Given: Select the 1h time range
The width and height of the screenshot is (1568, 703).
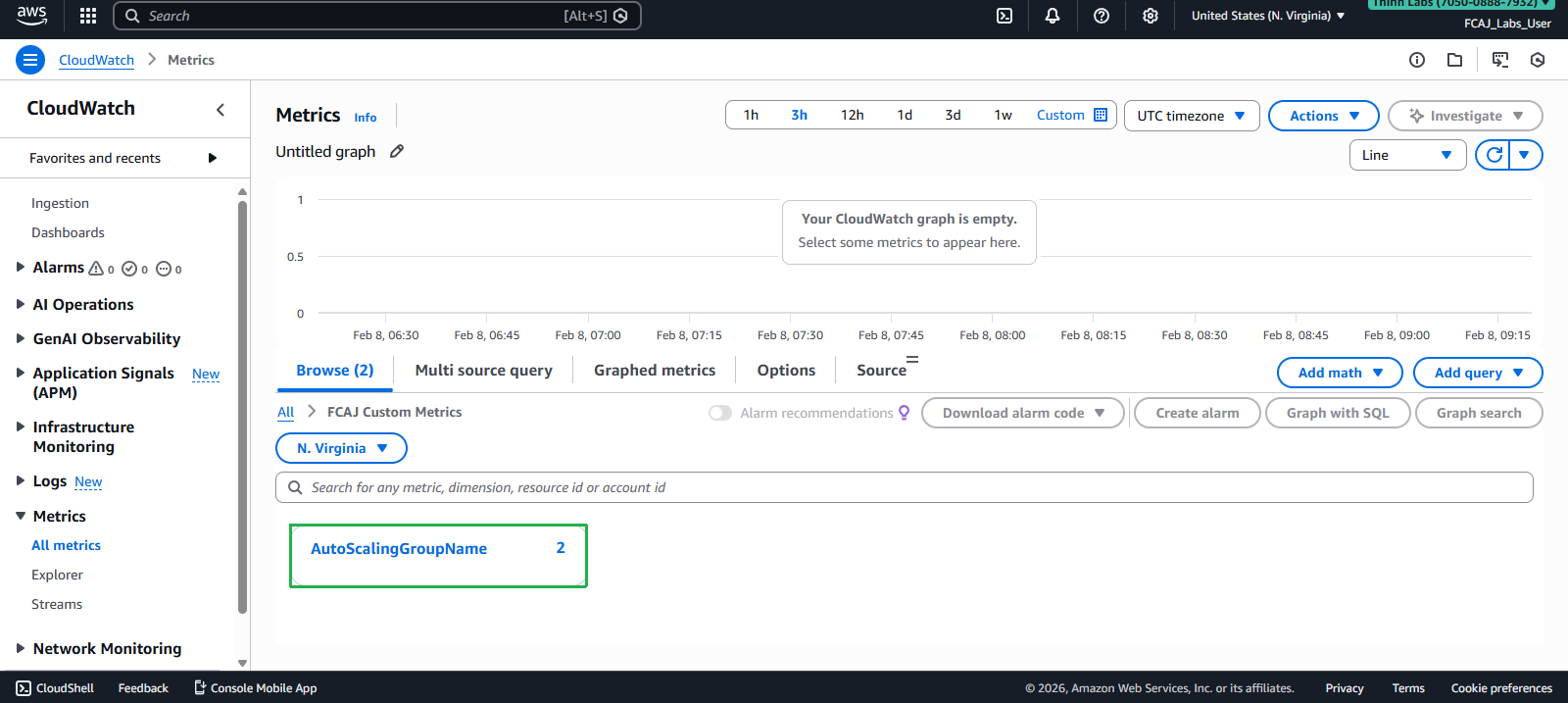Looking at the screenshot, I should click(x=751, y=115).
